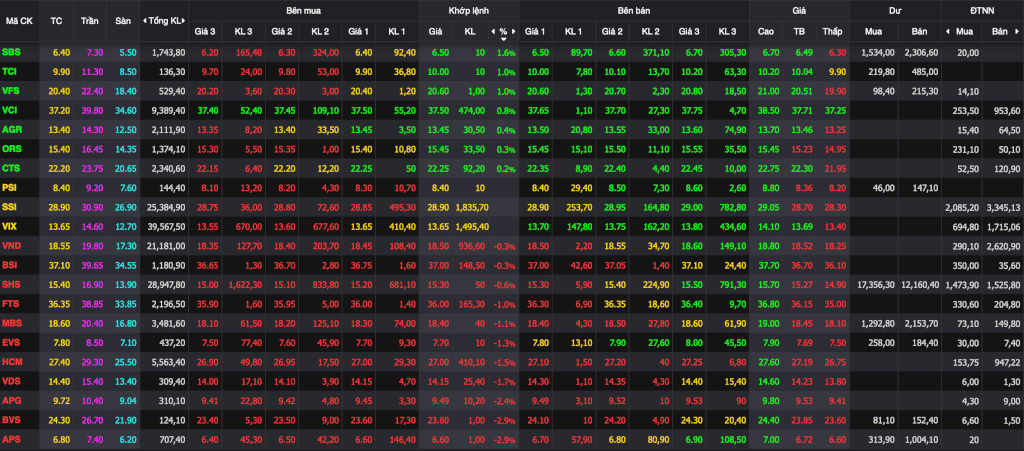Click the Giá 3 header under Bên mua
The image size is (1024, 451).
tap(206, 31)
